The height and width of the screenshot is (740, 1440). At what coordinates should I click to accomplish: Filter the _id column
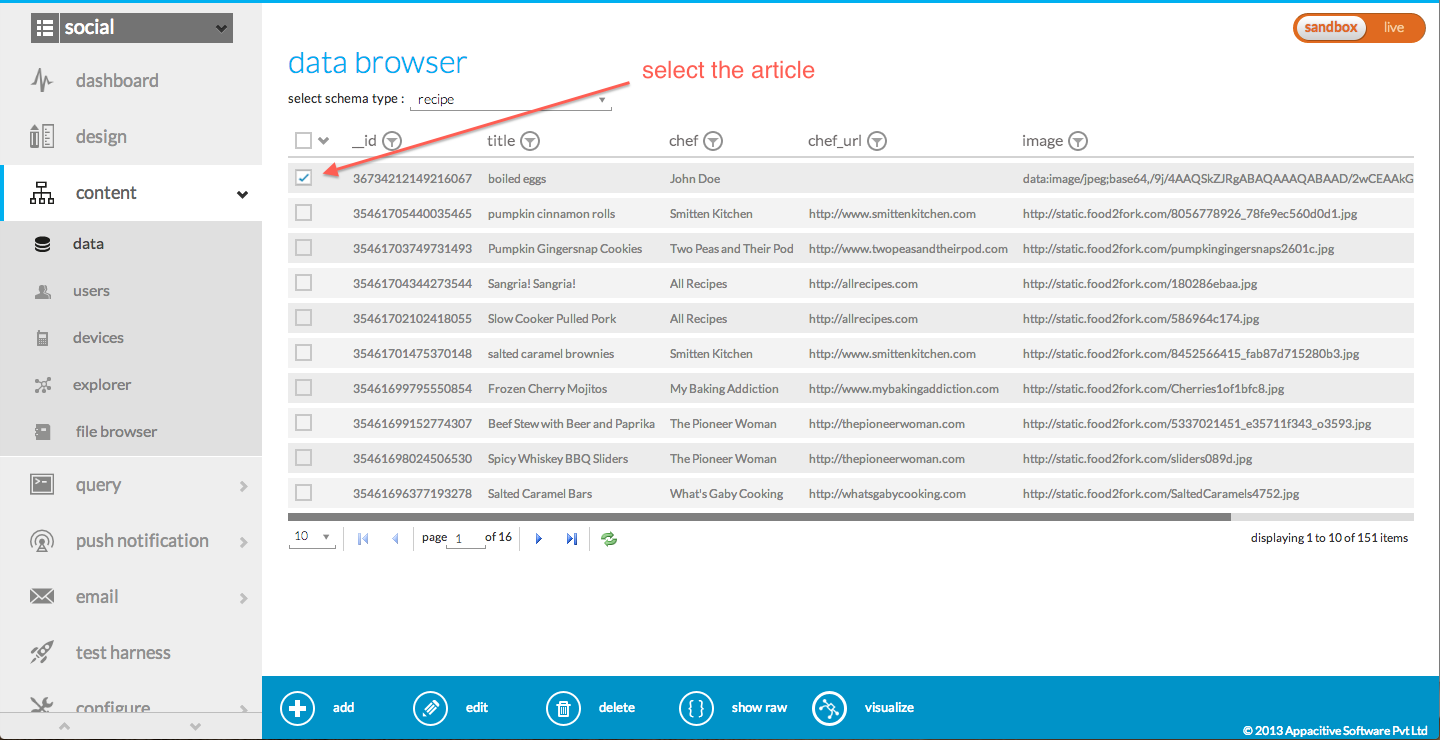[x=392, y=141]
